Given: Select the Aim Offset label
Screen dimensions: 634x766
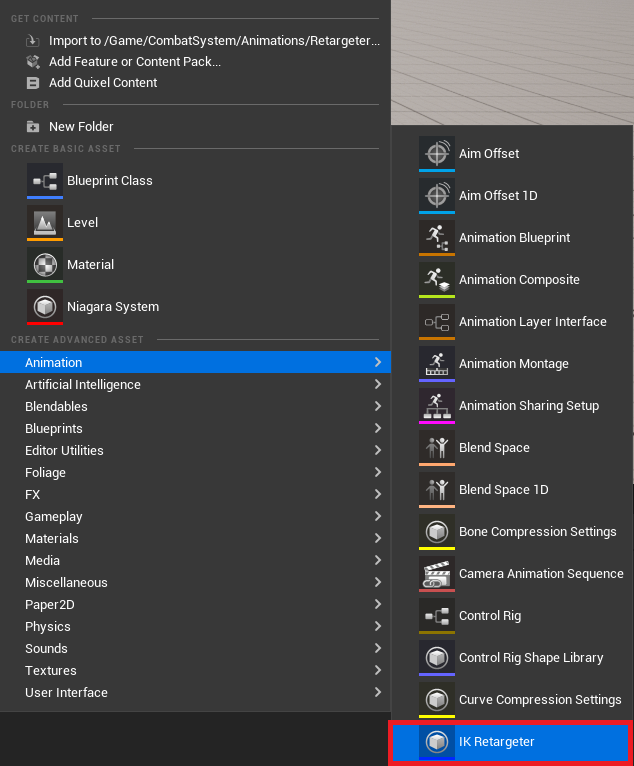Looking at the screenshot, I should (489, 154).
